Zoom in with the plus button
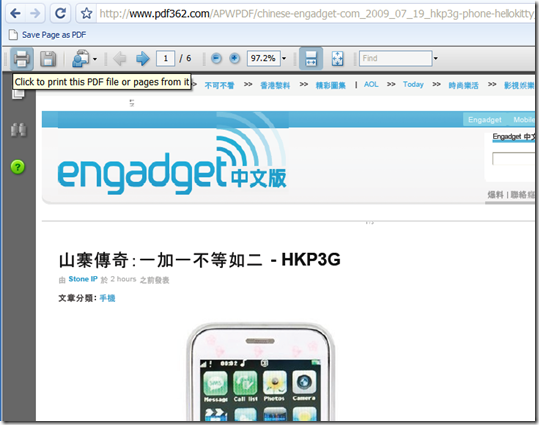 234,58
